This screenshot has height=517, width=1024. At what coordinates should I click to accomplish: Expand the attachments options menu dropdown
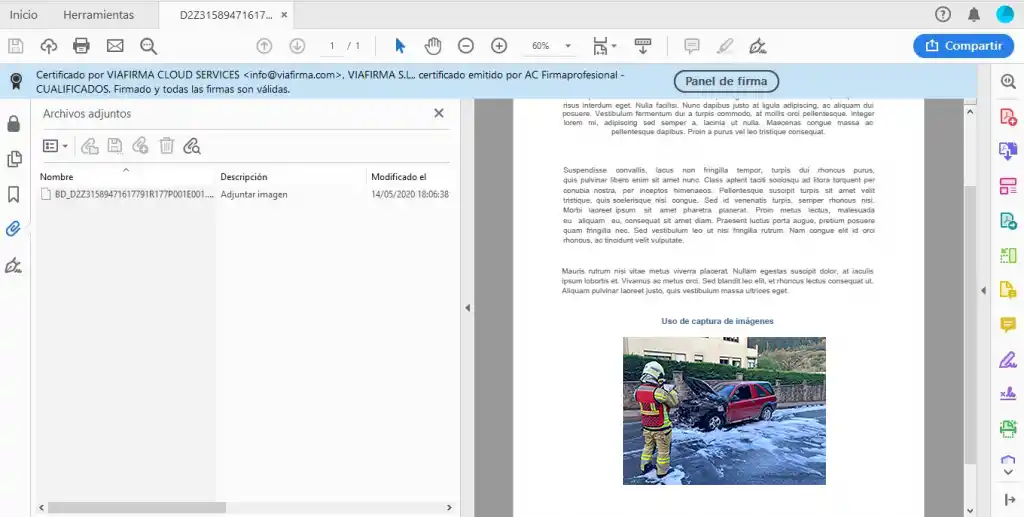pos(56,146)
